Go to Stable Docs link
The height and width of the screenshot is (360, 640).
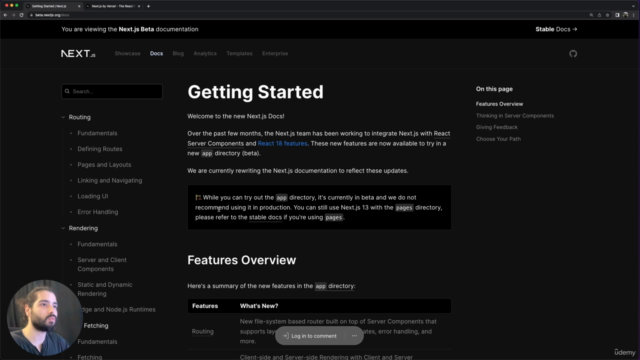coord(556,29)
